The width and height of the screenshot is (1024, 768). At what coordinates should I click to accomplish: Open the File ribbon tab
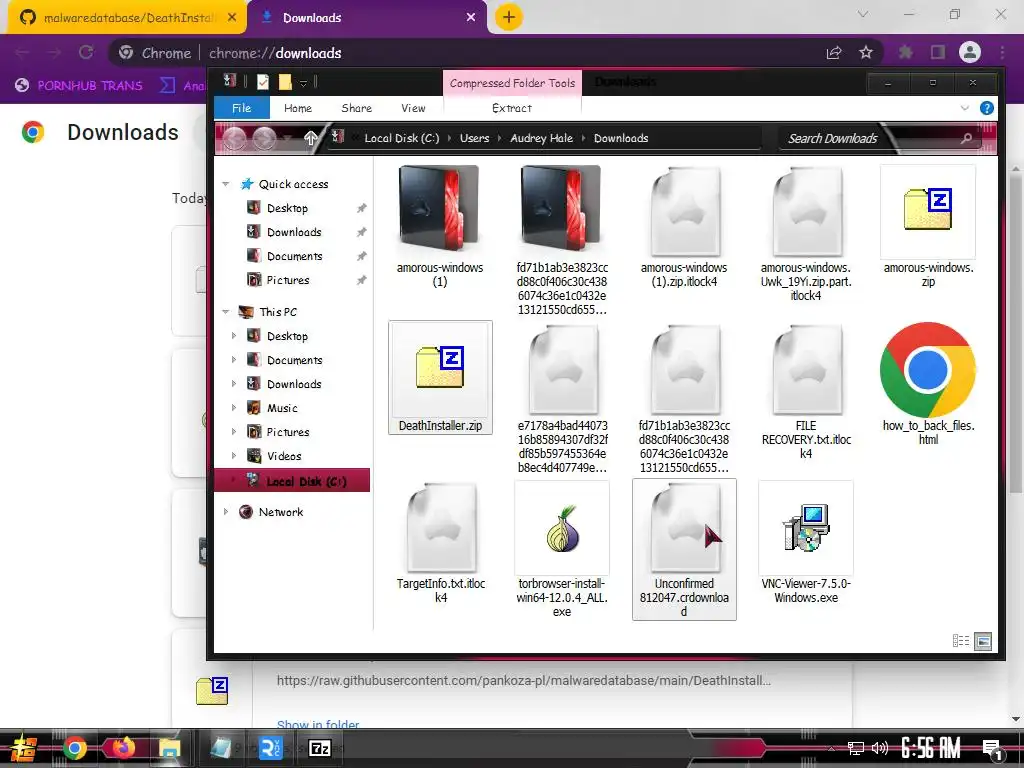click(242, 108)
